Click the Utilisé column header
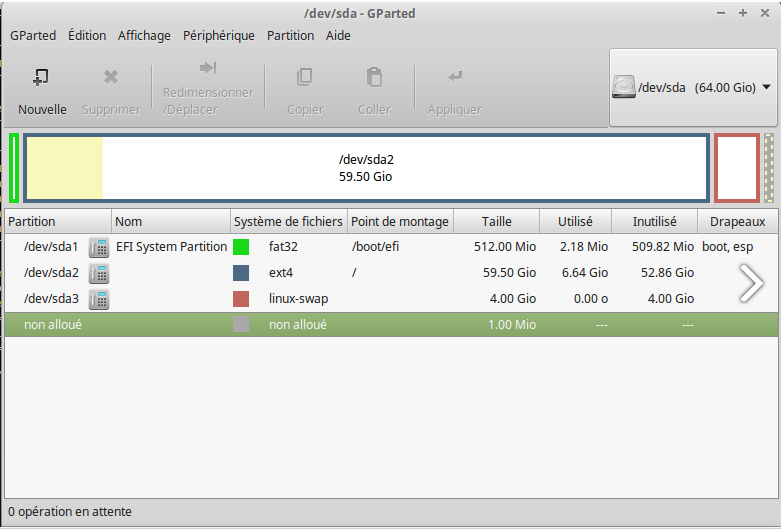 click(x=575, y=221)
